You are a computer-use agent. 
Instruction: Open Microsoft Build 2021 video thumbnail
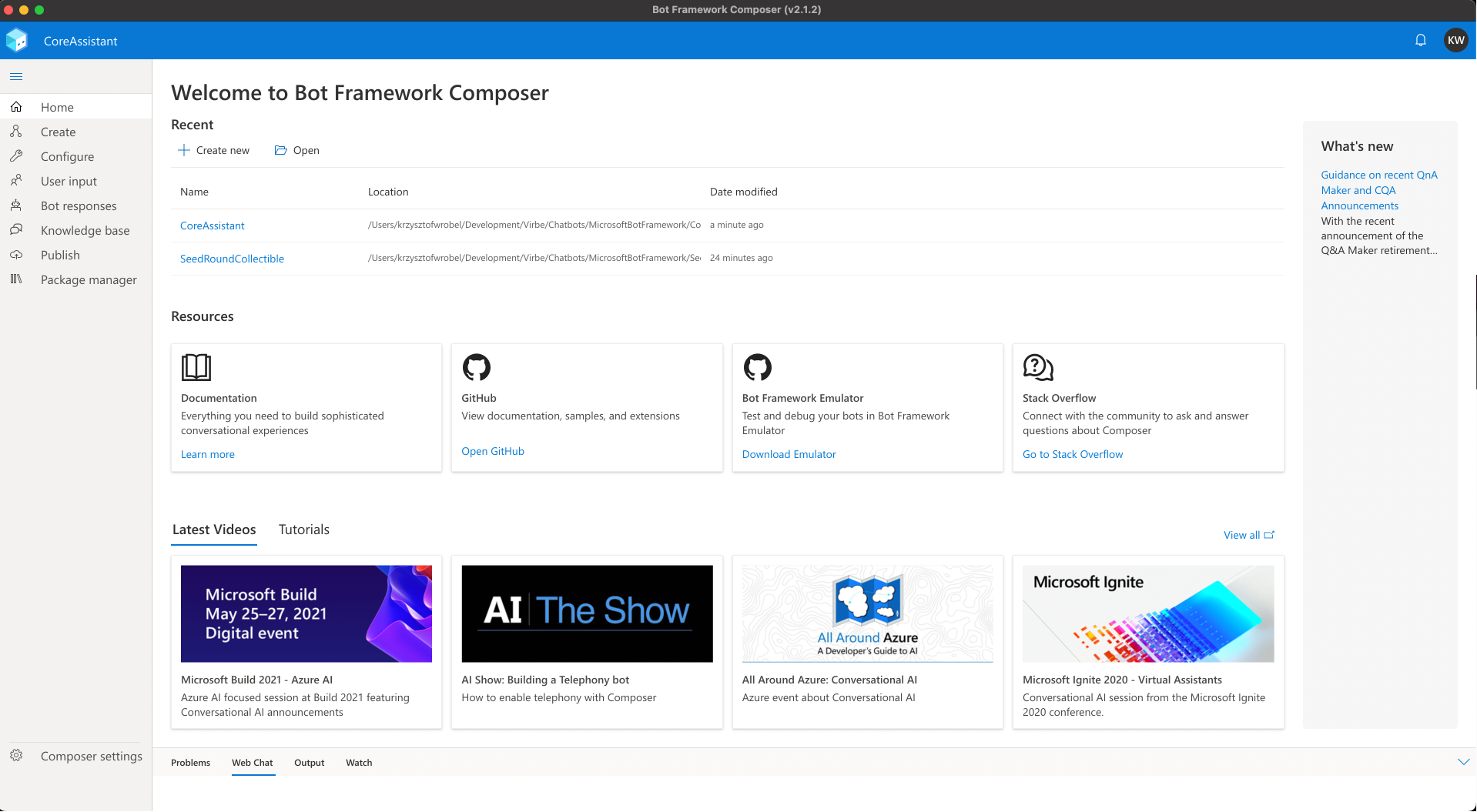pos(306,613)
